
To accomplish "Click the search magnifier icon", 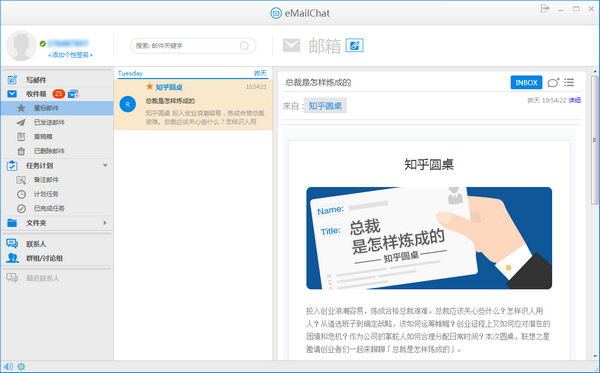I will (244, 46).
